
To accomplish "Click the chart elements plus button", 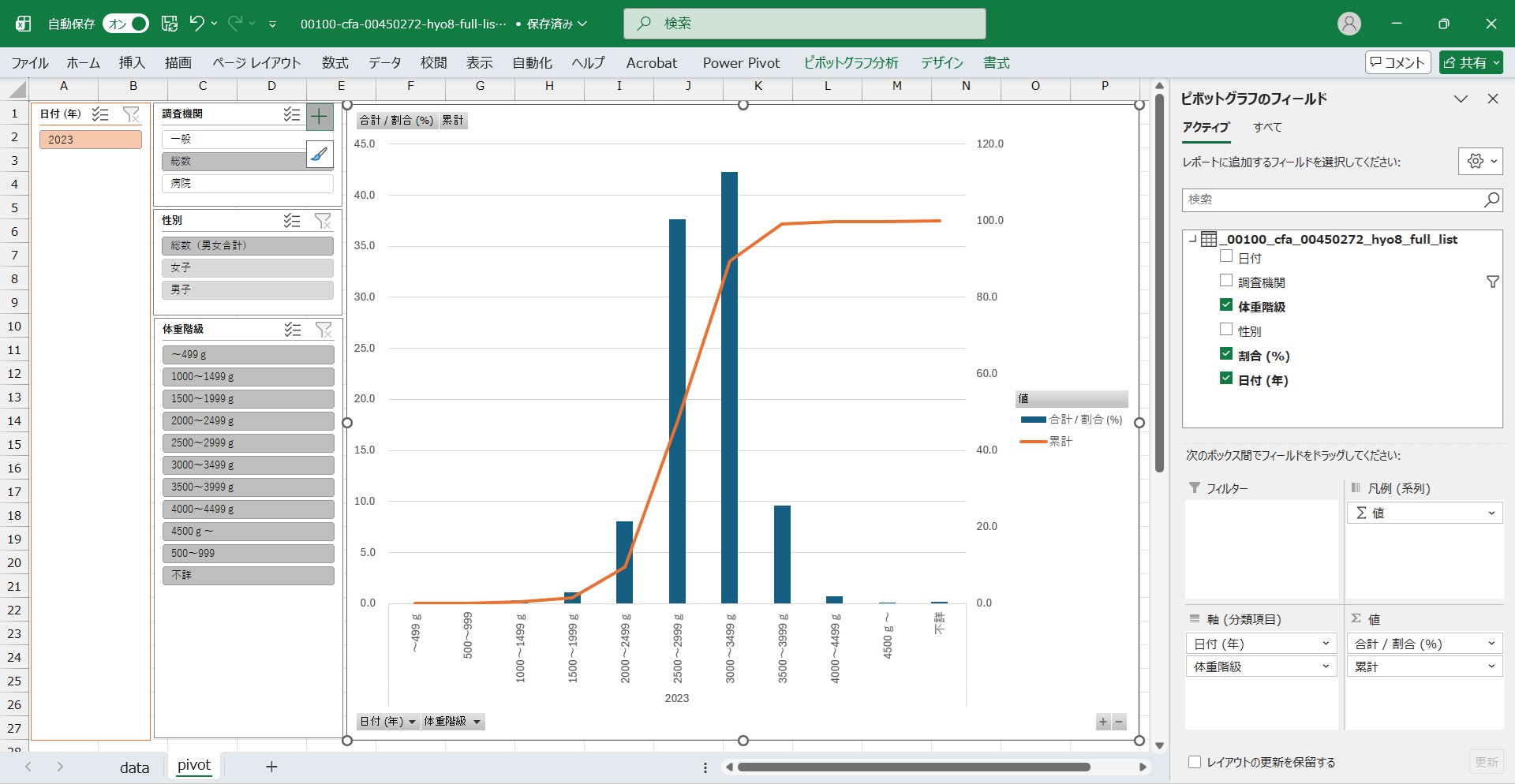I will (320, 118).
